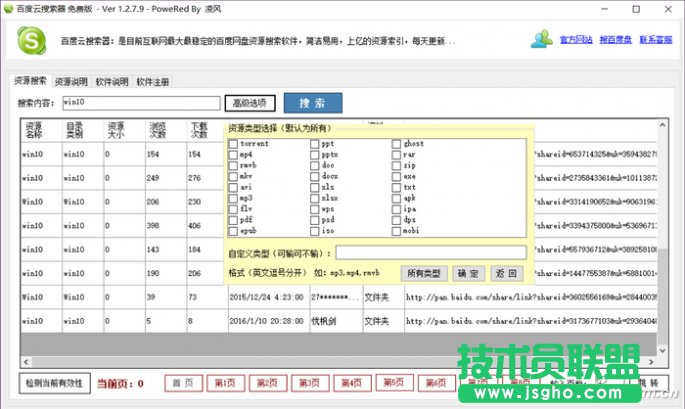685x409 pixels.
Task: Click the 检测当前有效性 button
Action: click(55, 383)
